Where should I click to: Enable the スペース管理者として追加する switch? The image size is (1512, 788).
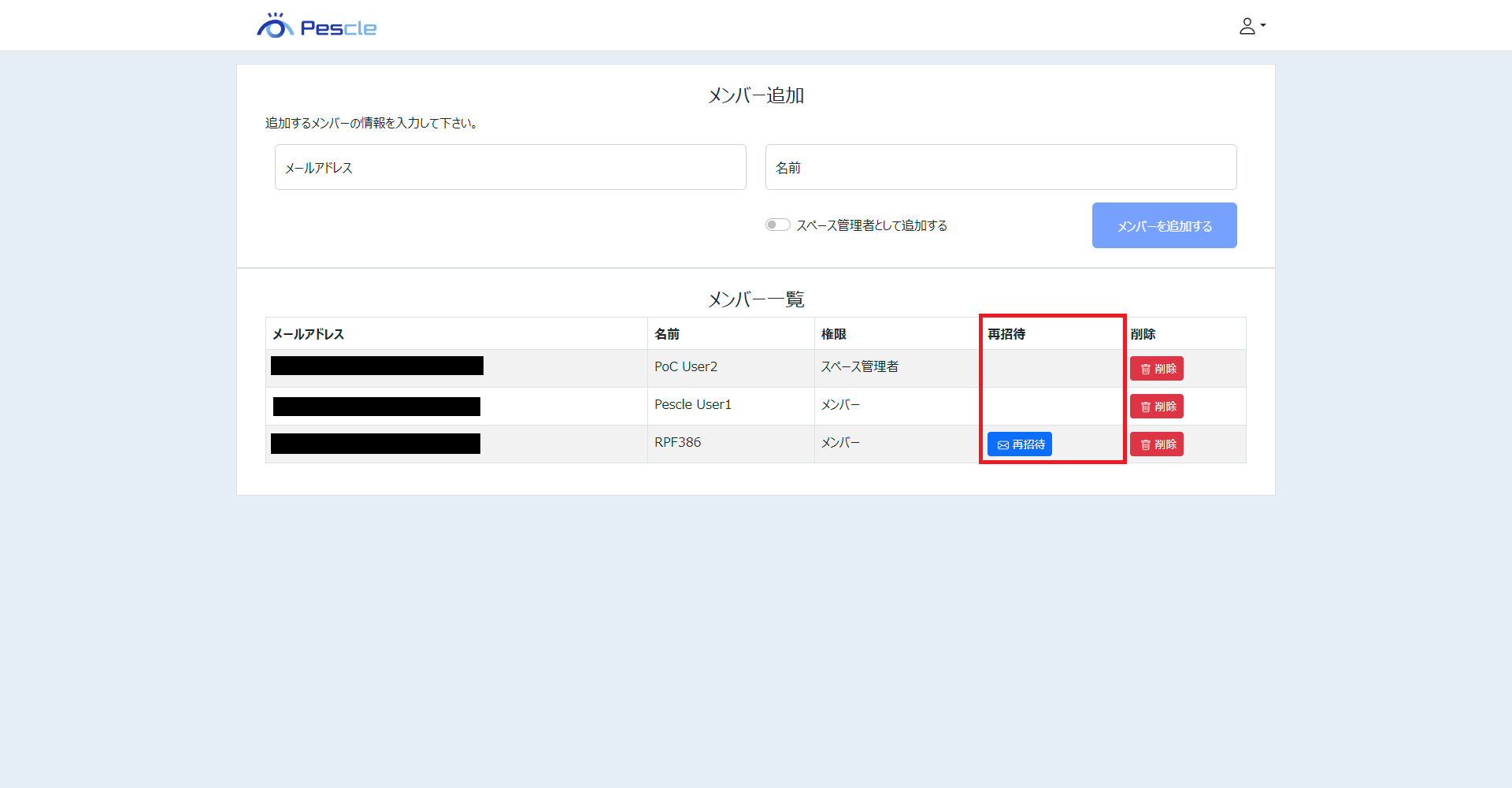tap(777, 225)
